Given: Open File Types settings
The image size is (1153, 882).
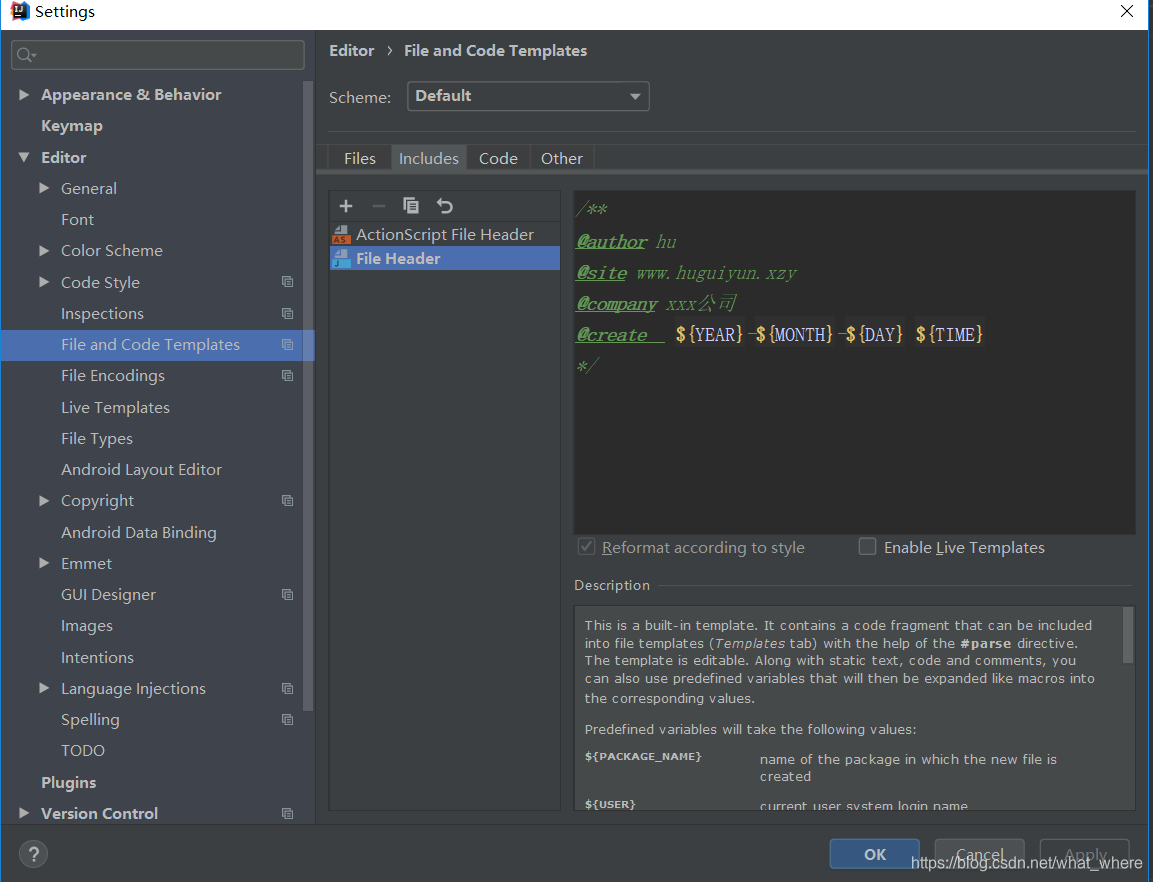Looking at the screenshot, I should click(97, 438).
